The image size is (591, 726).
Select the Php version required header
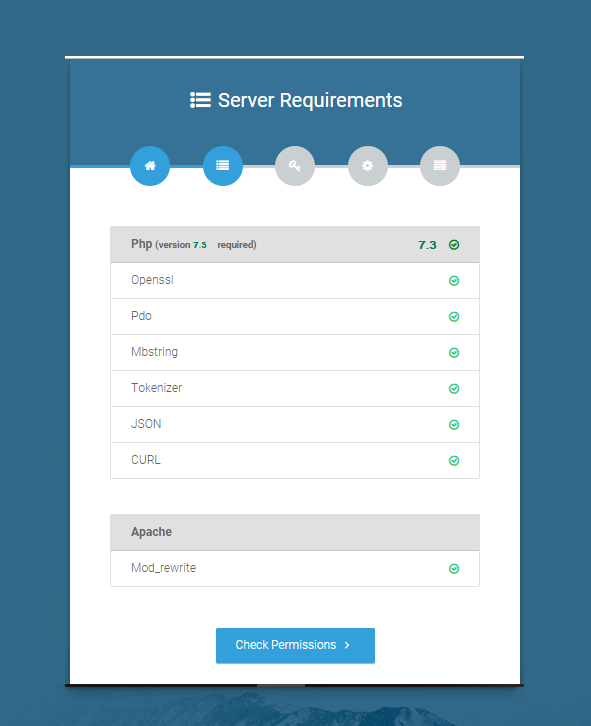click(295, 244)
